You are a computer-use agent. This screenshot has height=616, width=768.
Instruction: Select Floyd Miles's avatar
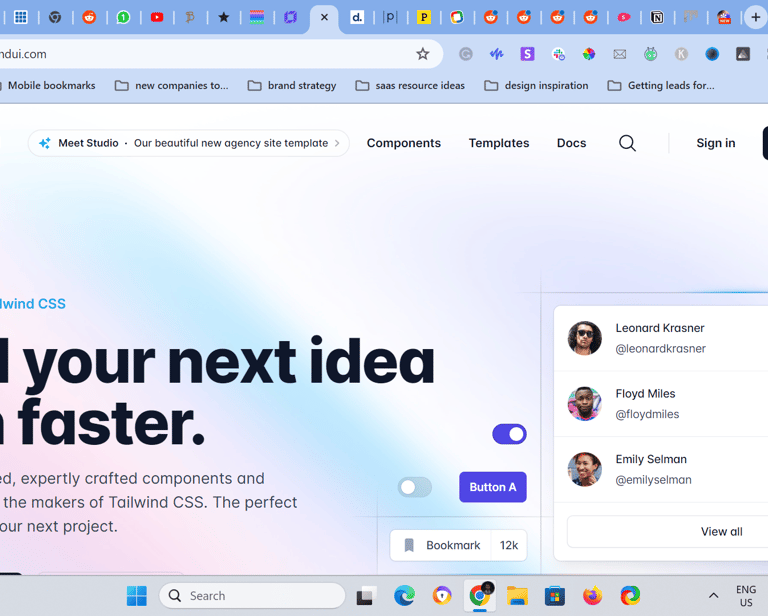[x=584, y=403]
